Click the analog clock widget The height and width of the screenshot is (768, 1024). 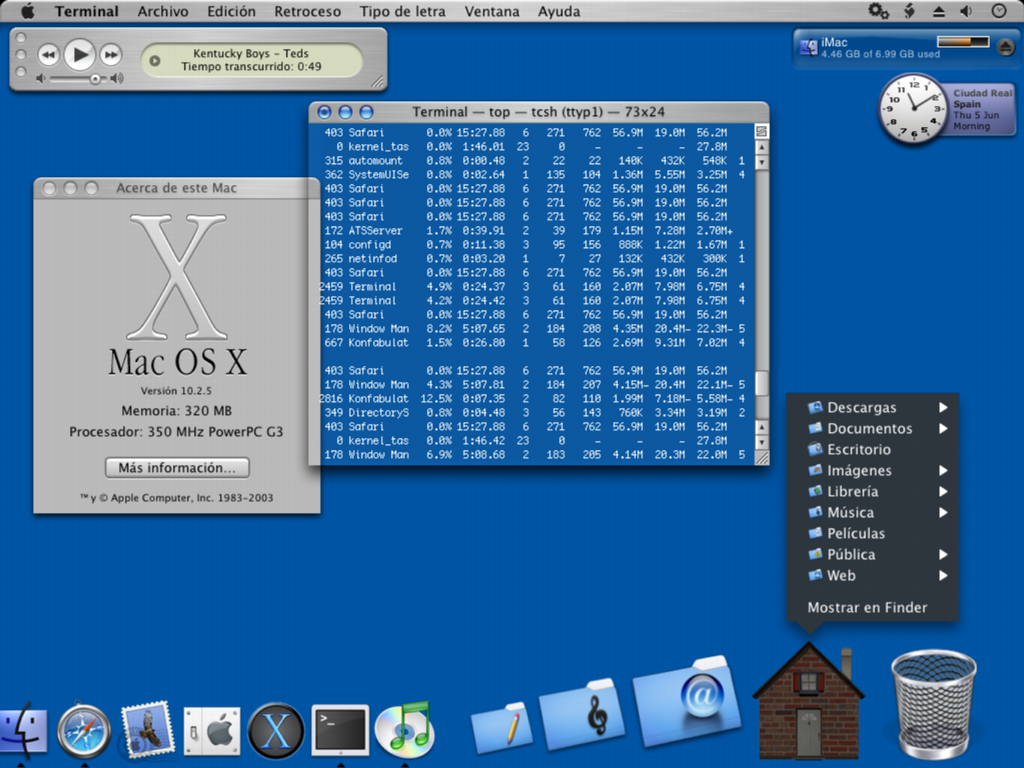(x=913, y=108)
